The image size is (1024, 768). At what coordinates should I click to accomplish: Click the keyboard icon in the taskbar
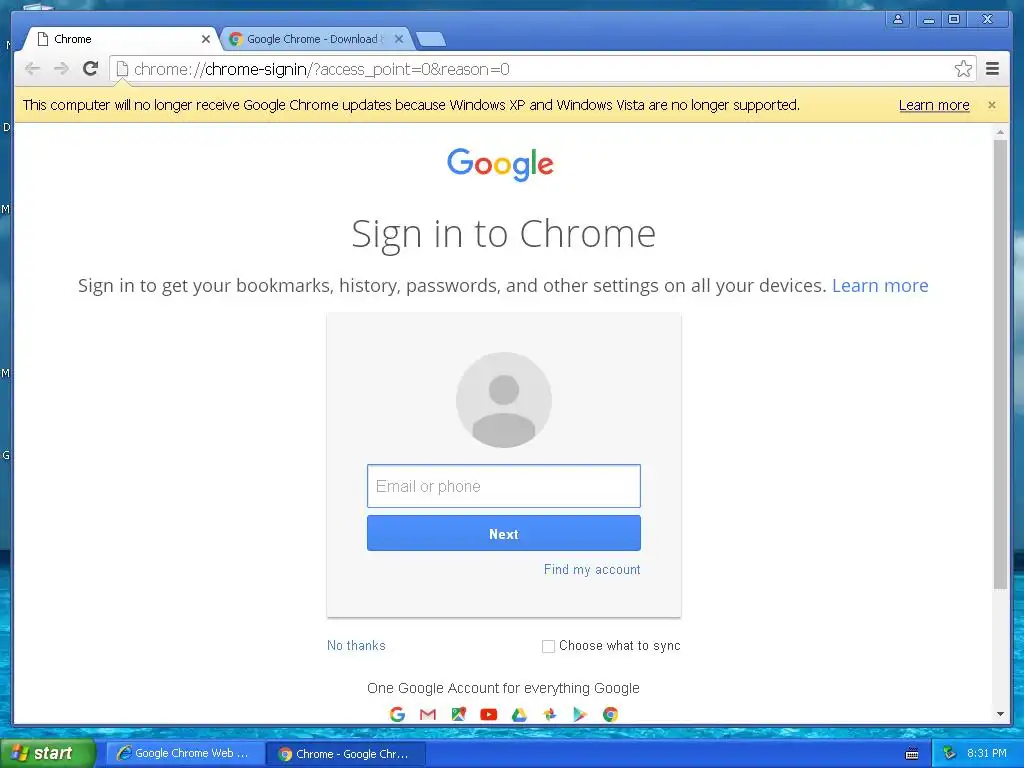click(x=912, y=754)
